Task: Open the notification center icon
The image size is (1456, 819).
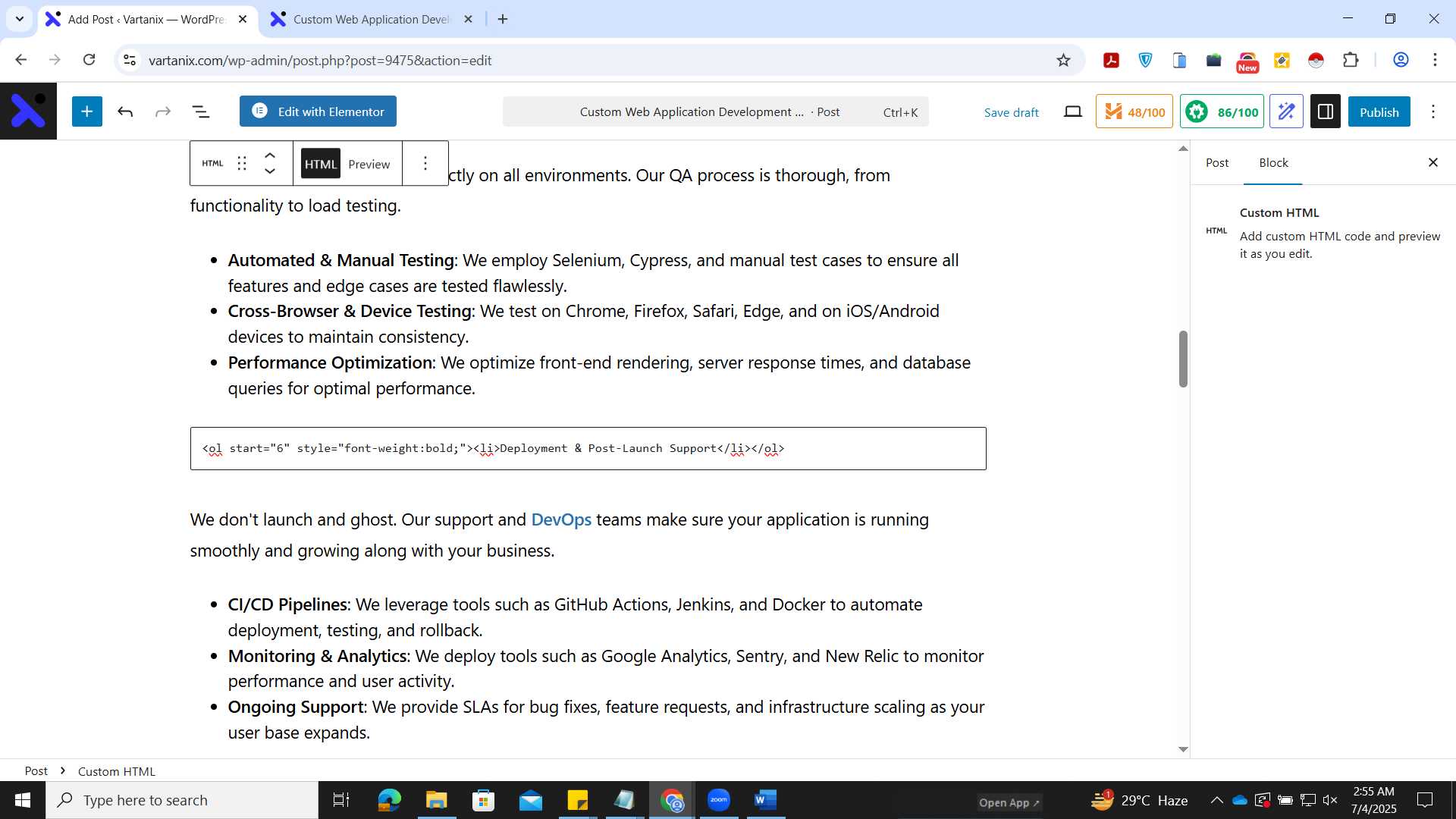Action: click(1425, 800)
